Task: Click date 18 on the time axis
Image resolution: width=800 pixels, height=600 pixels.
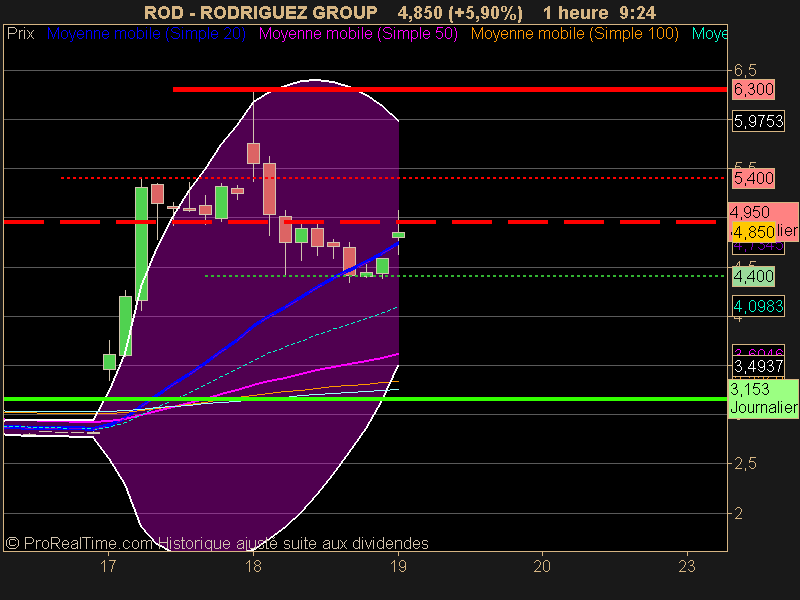Action: 253,566
